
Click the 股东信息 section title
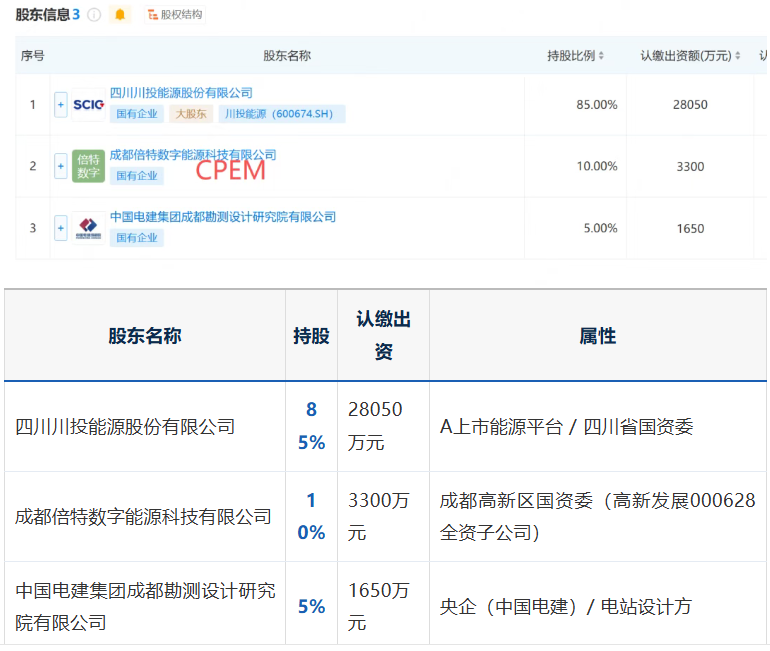click(43, 15)
